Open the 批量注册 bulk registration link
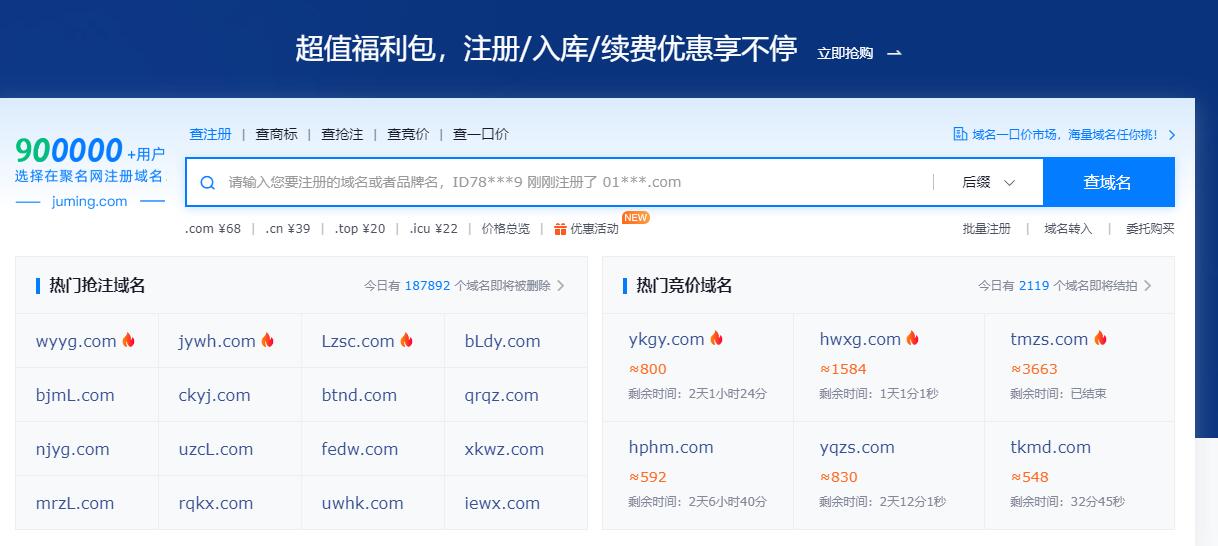Viewport: 1218px width, 546px height. [986, 229]
